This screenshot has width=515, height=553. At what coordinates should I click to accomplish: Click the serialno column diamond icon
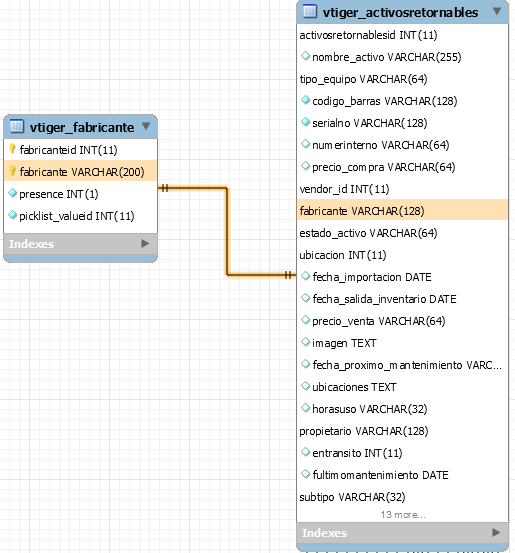tap(305, 122)
